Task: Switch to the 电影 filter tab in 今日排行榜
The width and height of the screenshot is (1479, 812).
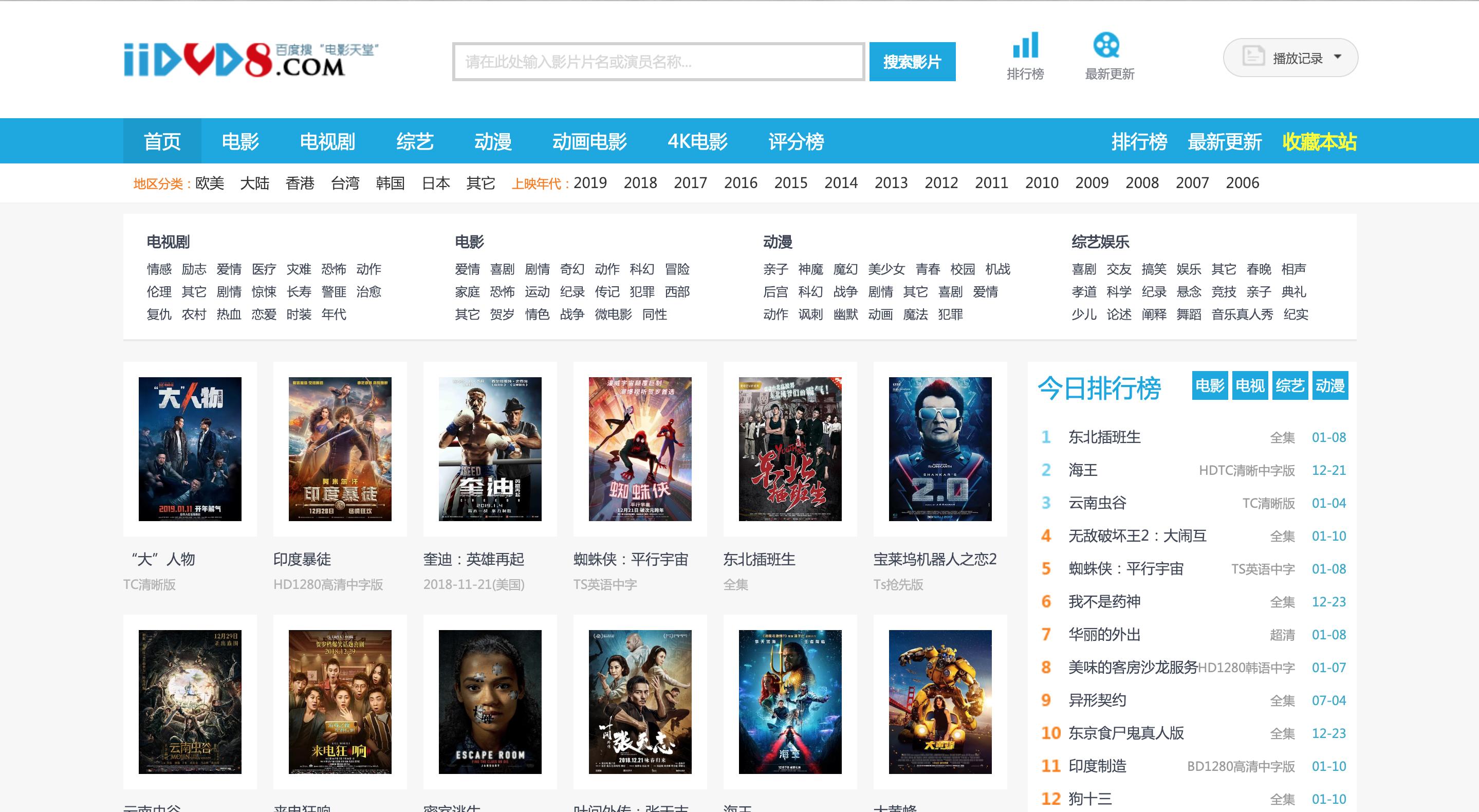Action: coord(1210,386)
